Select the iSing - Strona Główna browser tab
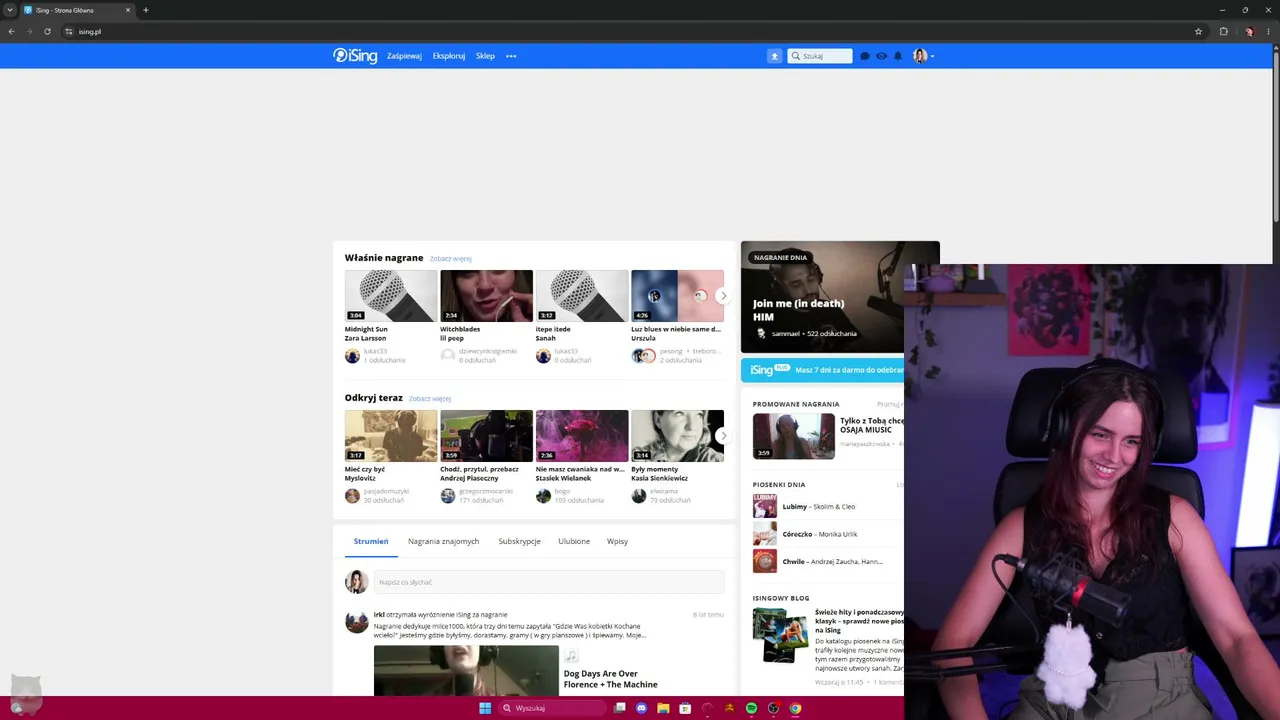 (77, 10)
